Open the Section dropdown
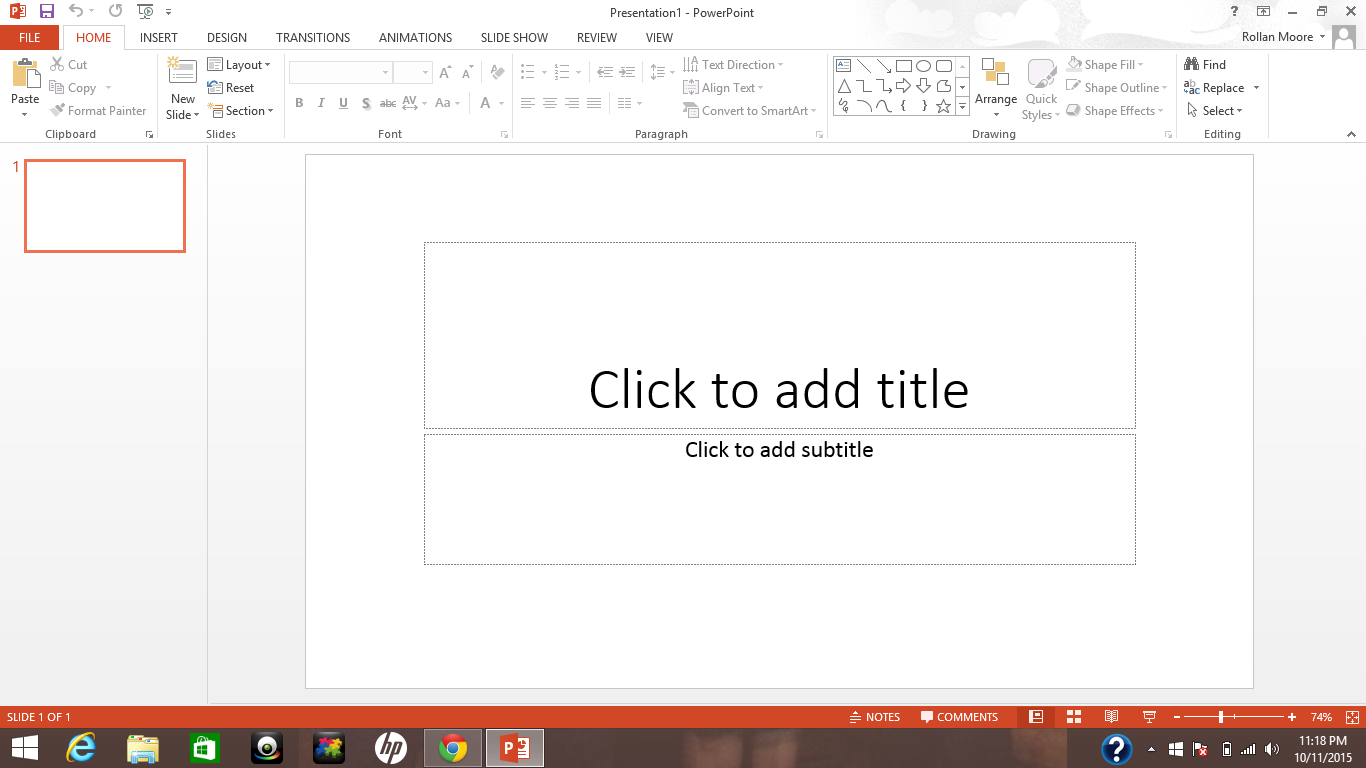Screen dimensions: 1366x768 (x=240, y=111)
